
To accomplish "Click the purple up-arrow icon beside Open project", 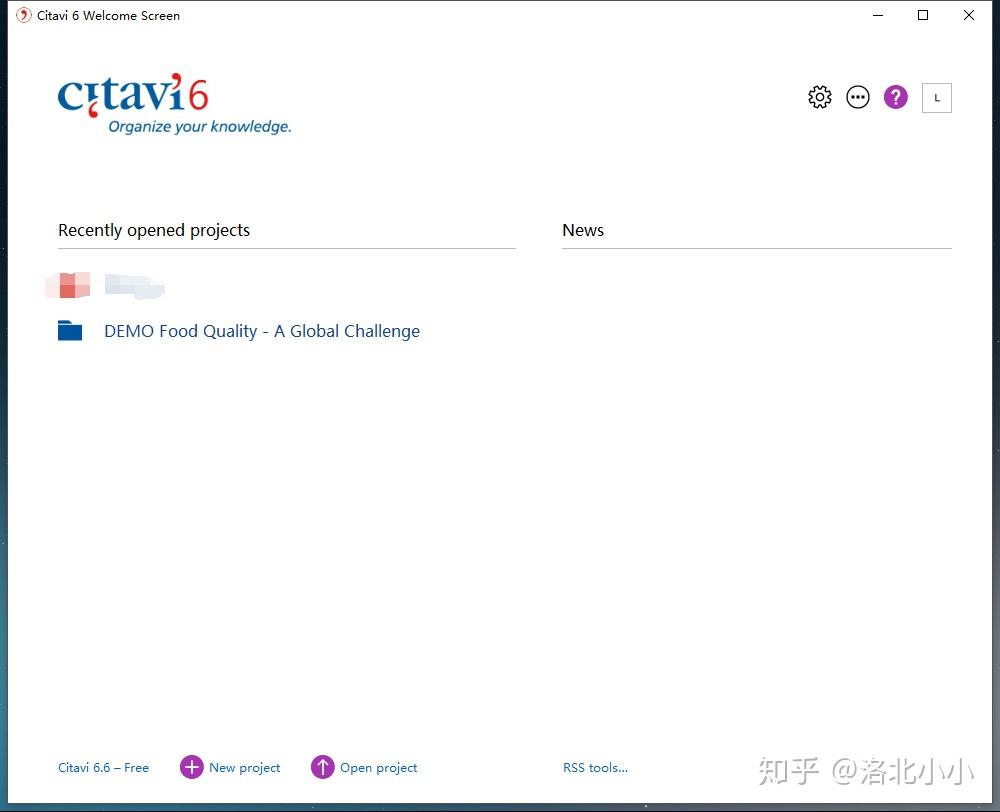I will click(x=323, y=767).
